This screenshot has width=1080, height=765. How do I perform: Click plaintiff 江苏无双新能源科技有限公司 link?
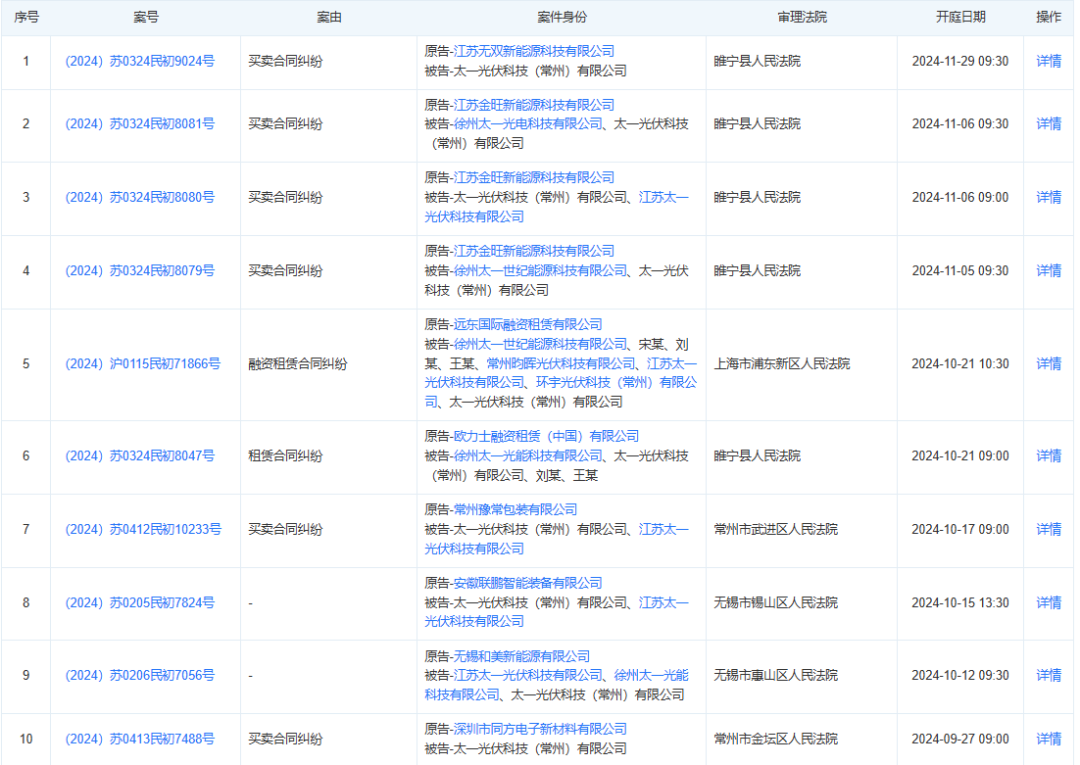pos(533,51)
